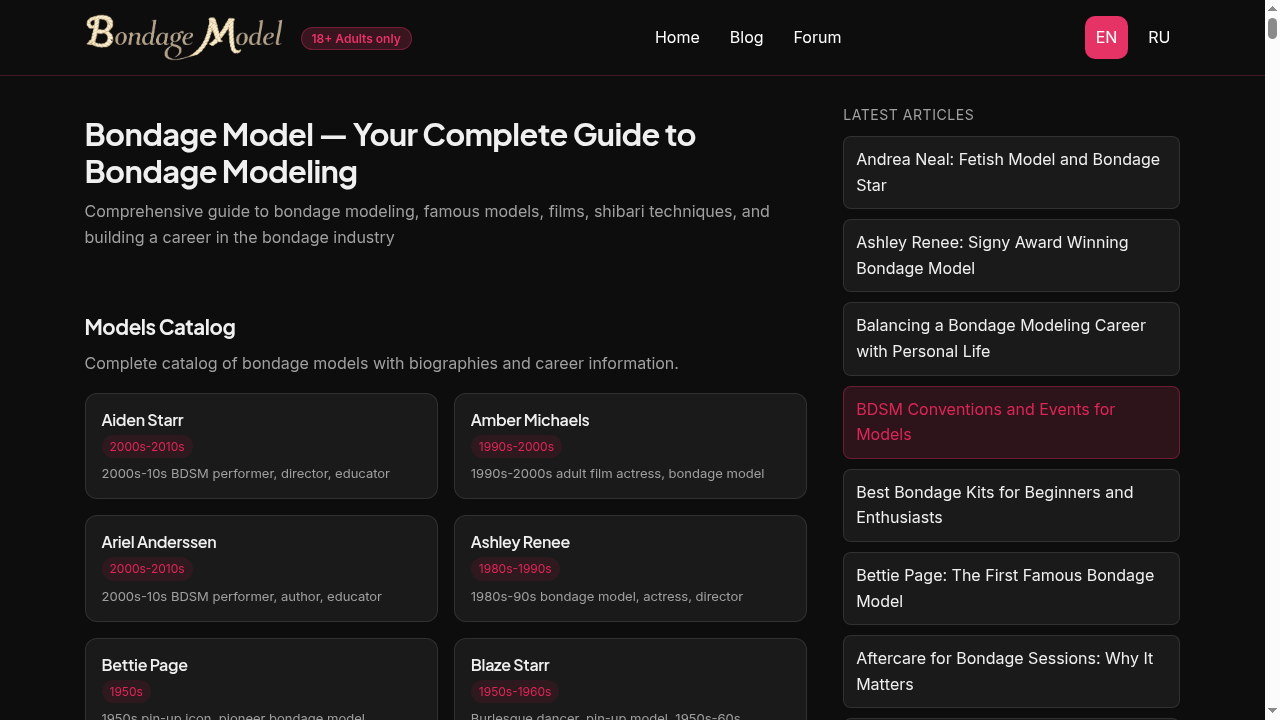The image size is (1280, 720).
Task: Open the Andrea Neal article
Action: point(1010,172)
